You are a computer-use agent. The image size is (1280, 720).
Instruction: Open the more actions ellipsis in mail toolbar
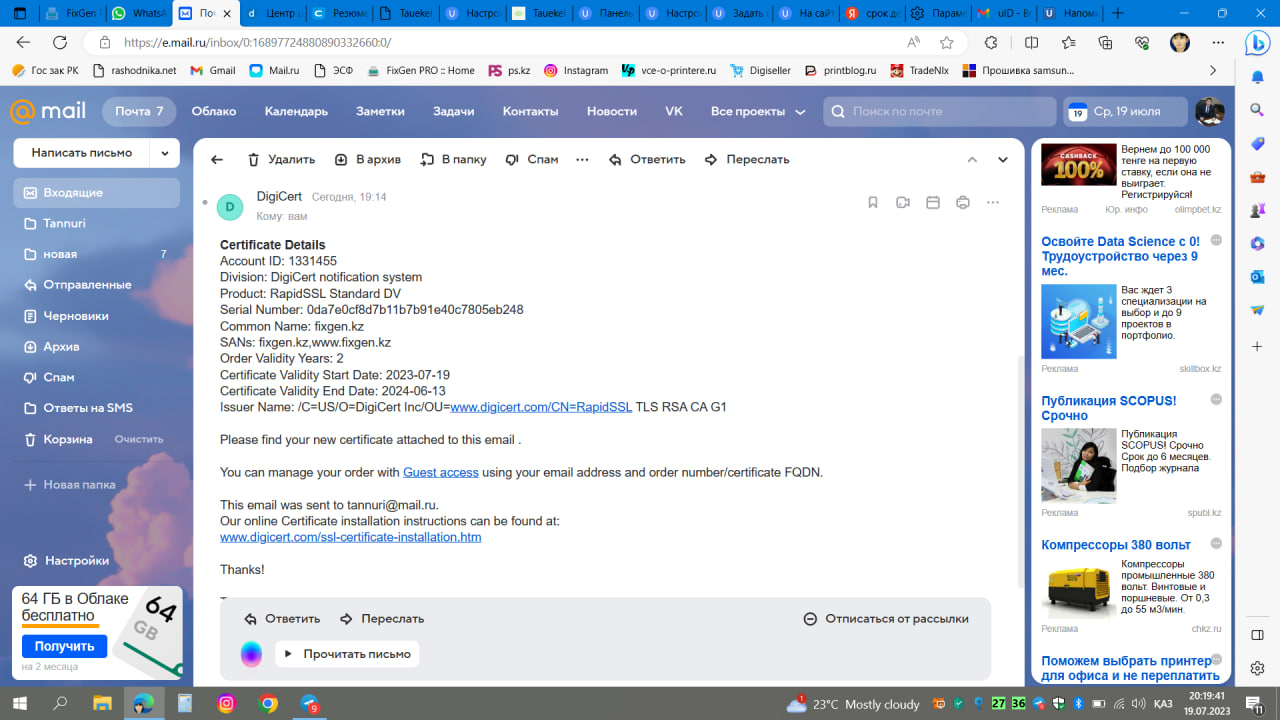point(583,160)
